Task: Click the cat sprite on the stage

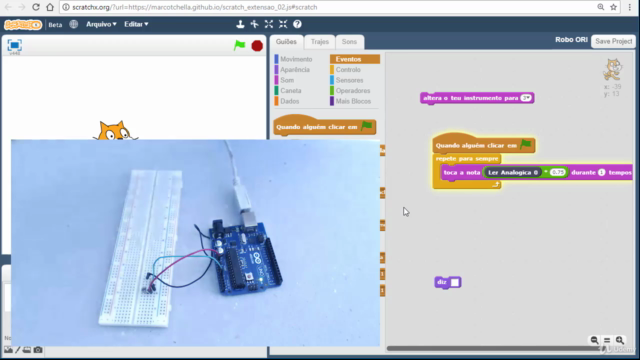Action: [x=115, y=131]
